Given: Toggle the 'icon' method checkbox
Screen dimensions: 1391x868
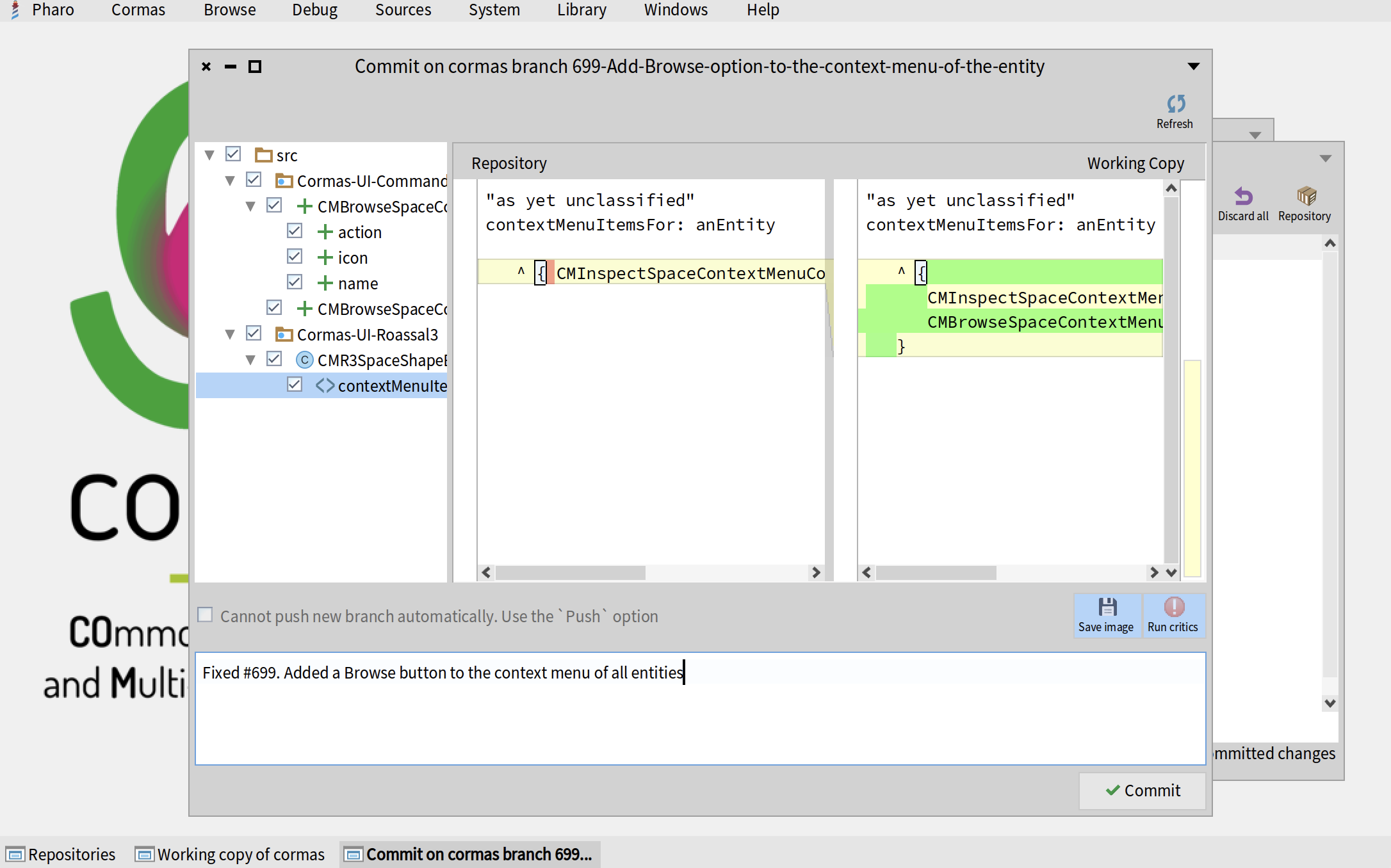Looking at the screenshot, I should pyautogui.click(x=295, y=257).
